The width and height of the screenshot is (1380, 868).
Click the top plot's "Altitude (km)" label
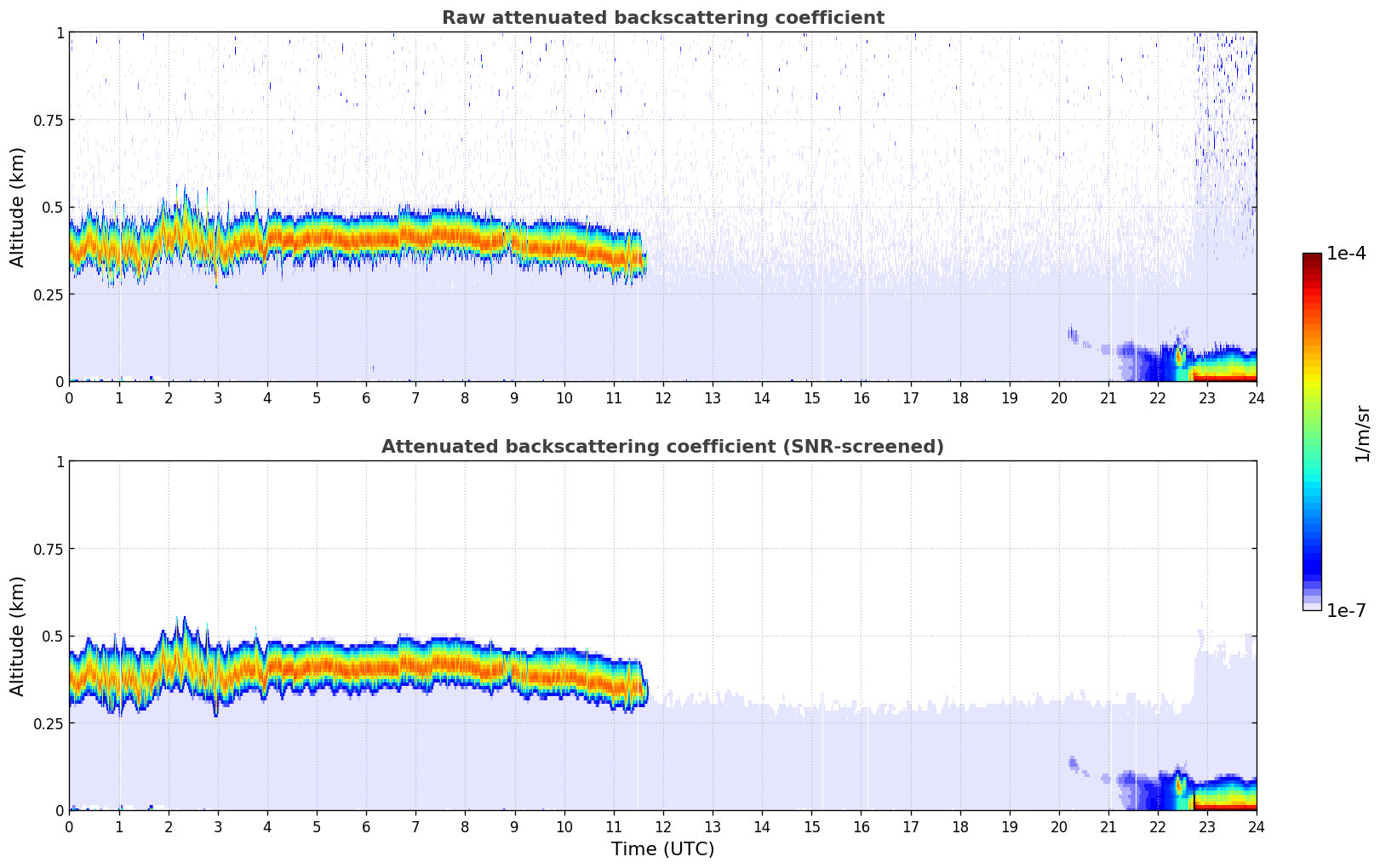point(18,207)
